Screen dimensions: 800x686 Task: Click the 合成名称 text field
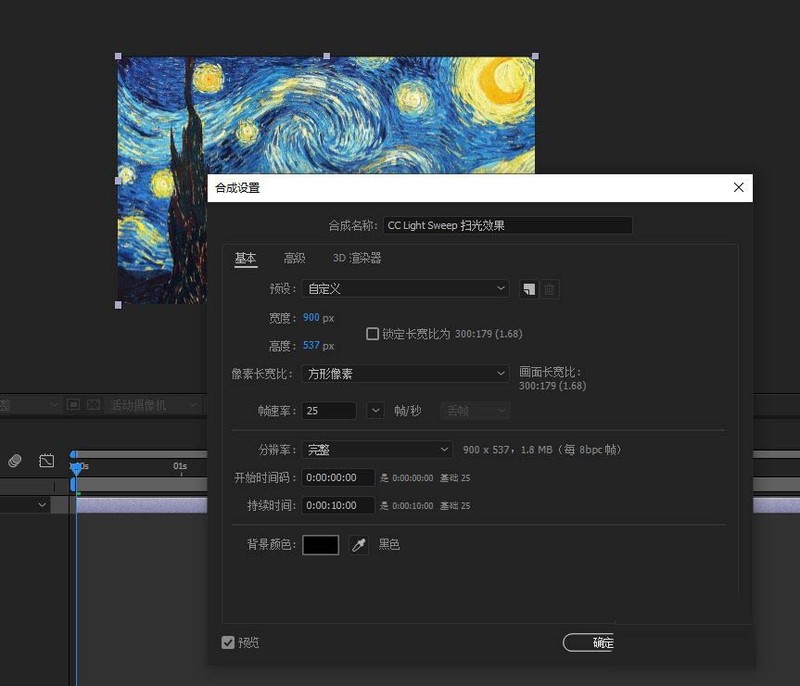point(508,226)
